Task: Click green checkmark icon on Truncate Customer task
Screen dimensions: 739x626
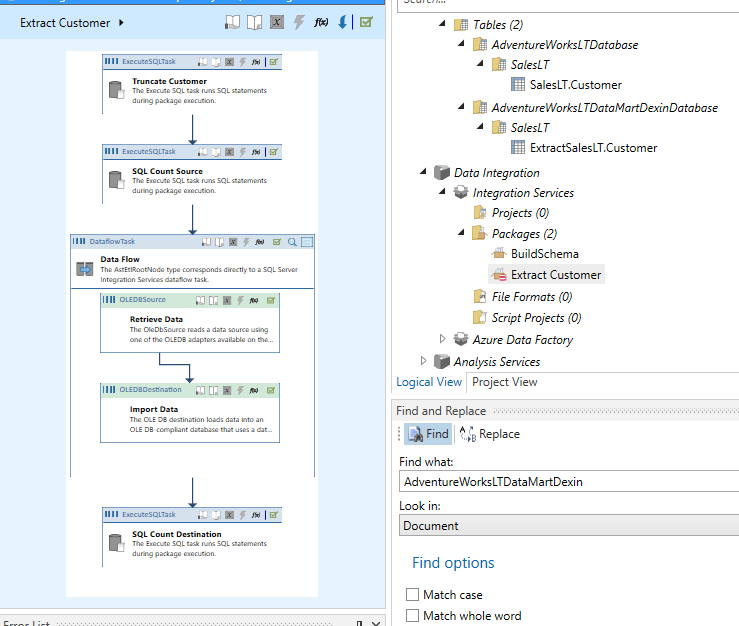Action: (x=274, y=62)
